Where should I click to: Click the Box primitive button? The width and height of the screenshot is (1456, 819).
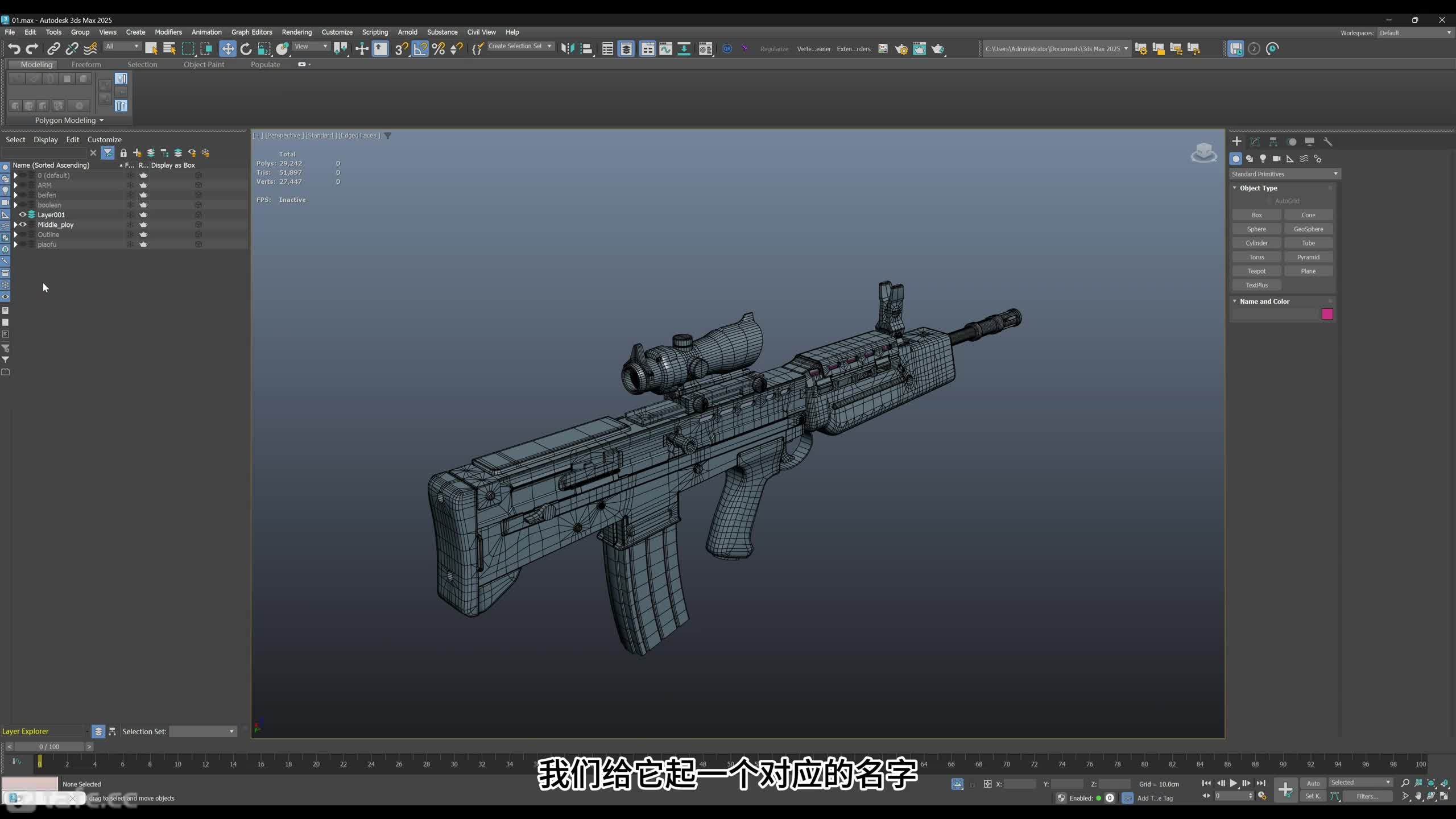[x=1256, y=215]
